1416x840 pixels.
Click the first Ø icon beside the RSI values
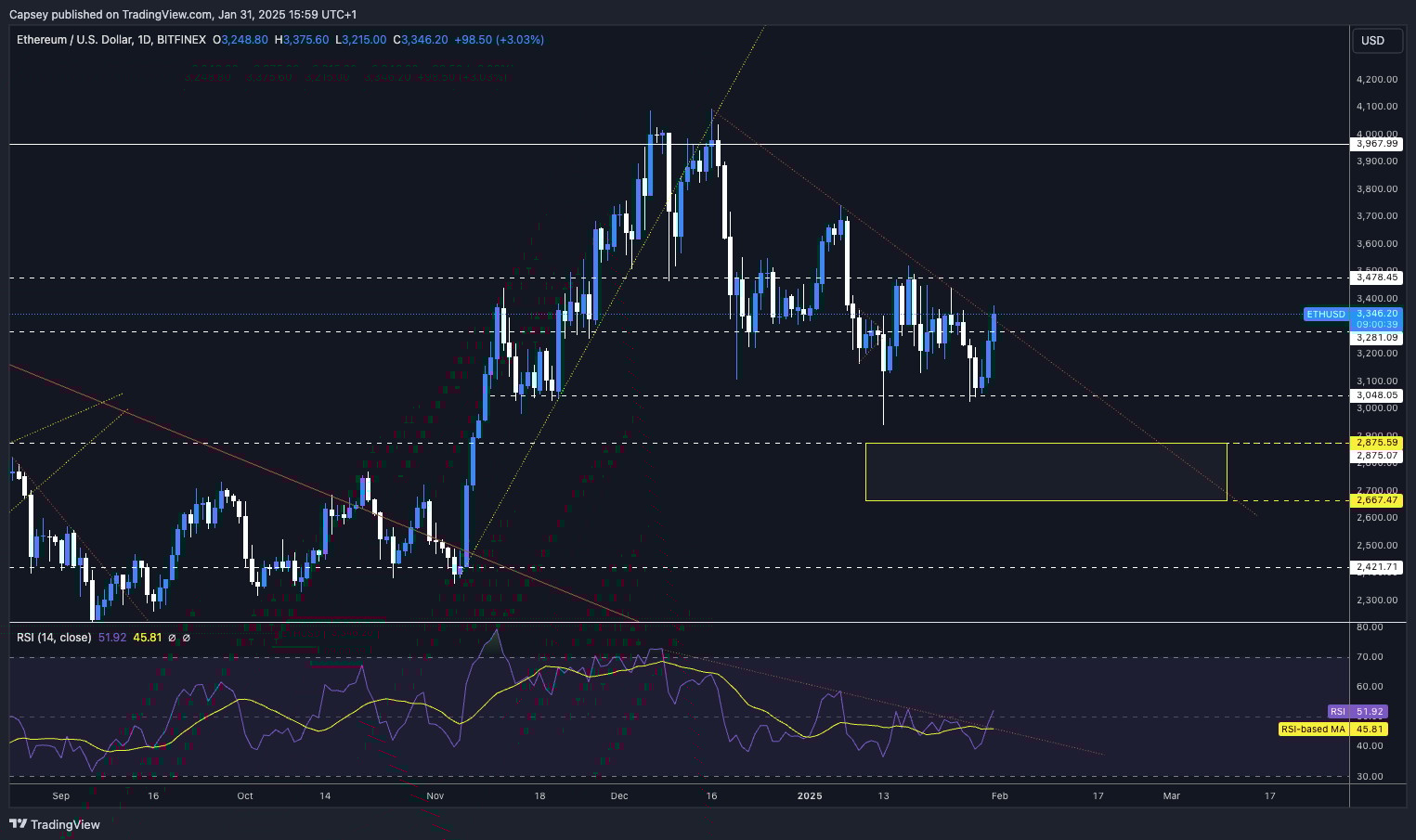(x=170, y=638)
